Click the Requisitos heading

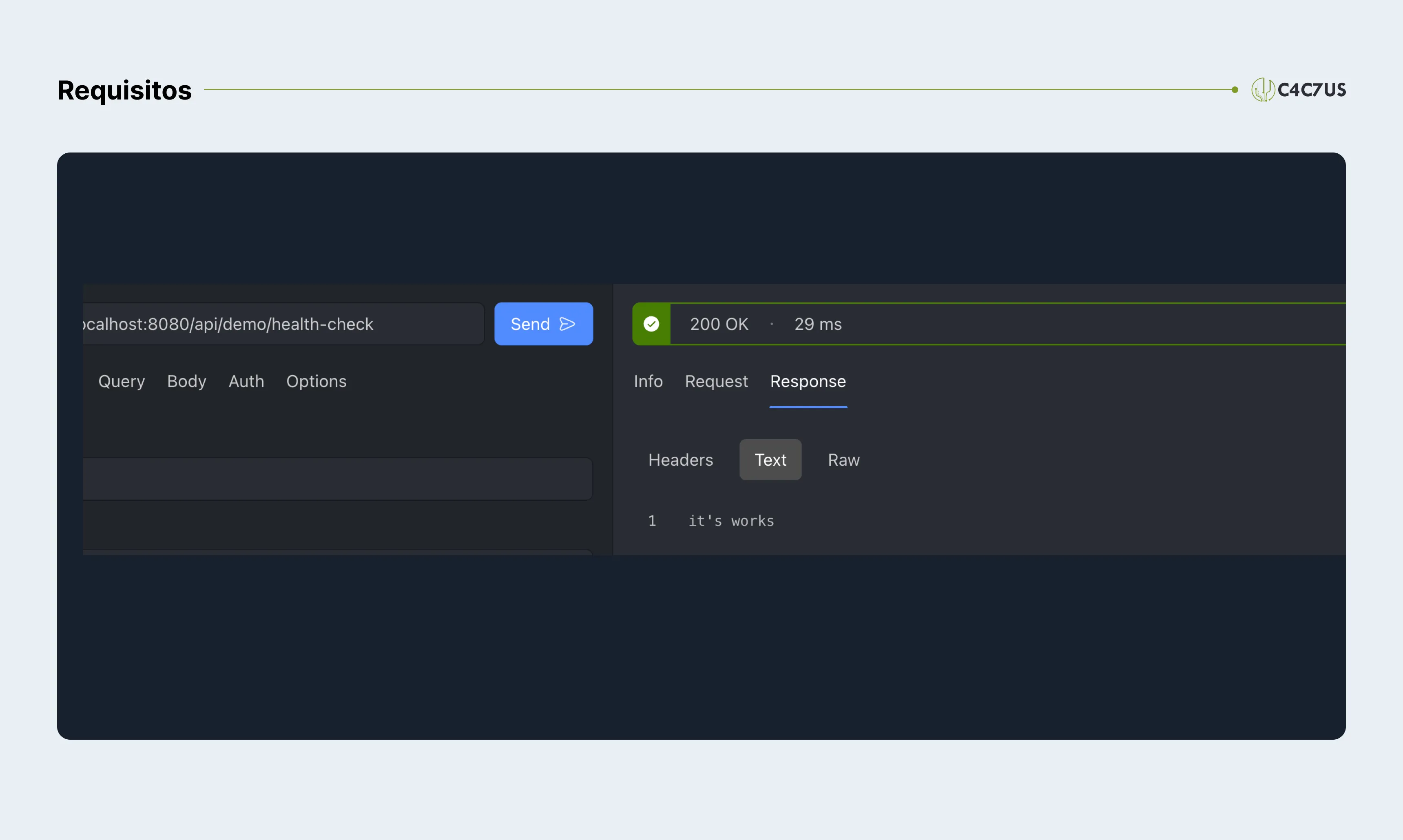[124, 91]
